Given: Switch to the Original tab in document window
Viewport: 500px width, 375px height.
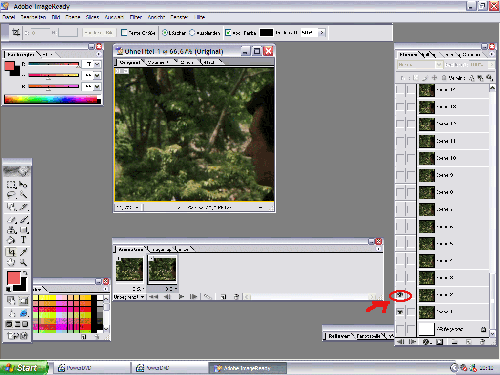Looking at the screenshot, I should 129,62.
